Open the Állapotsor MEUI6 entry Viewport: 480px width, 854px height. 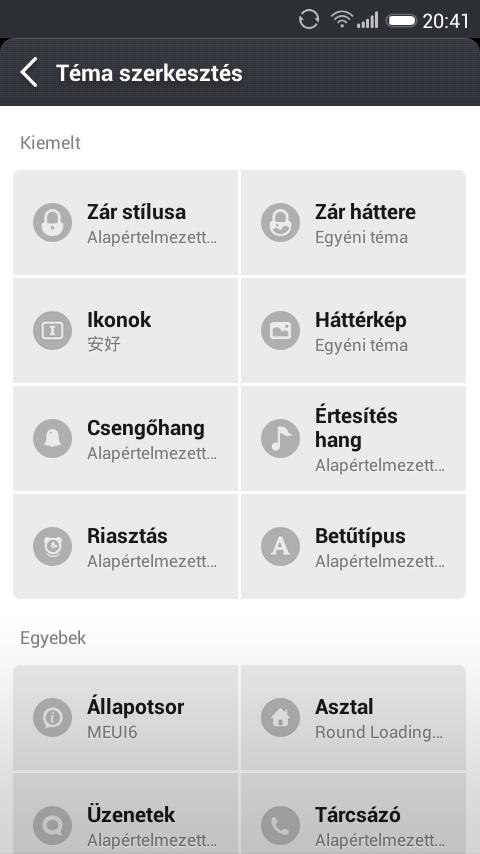[x=125, y=718]
